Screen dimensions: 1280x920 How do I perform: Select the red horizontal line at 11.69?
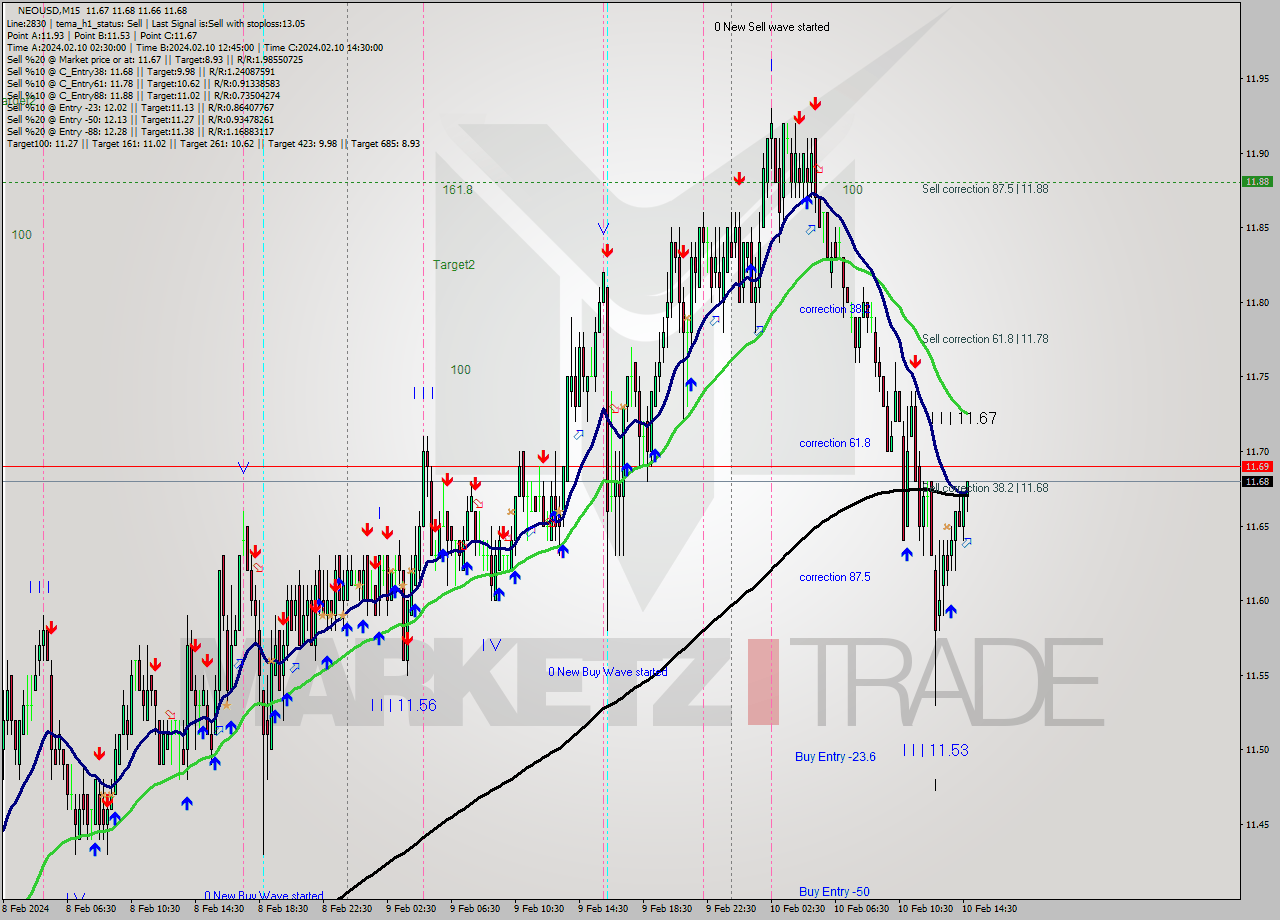click(x=620, y=467)
